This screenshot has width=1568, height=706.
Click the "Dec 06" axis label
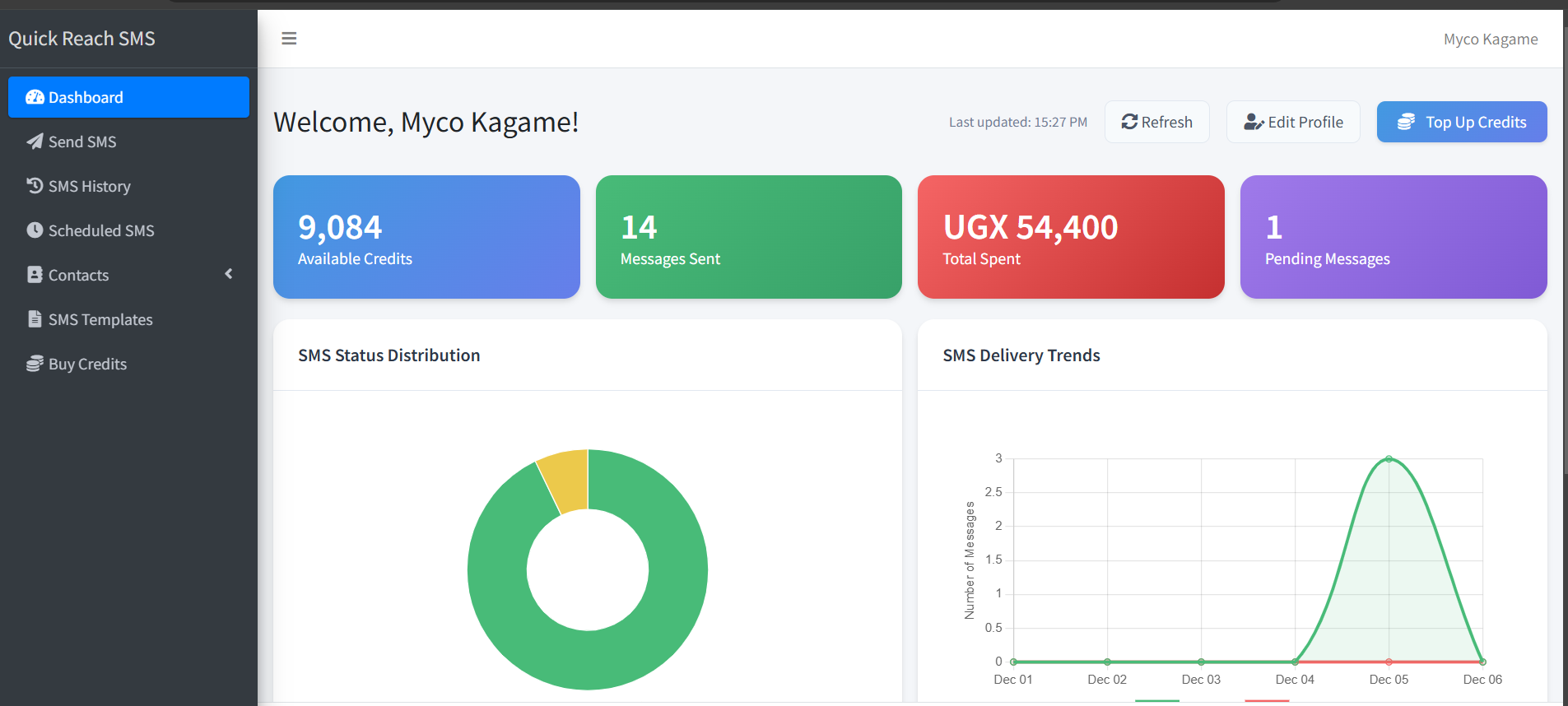(x=1482, y=680)
